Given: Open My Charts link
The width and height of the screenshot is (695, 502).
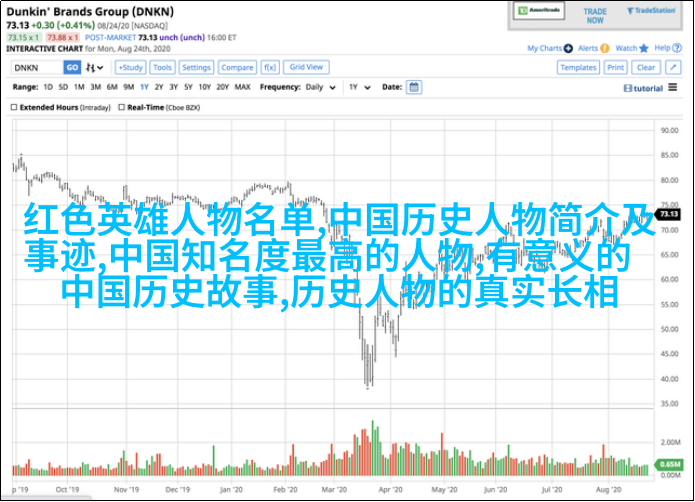Looking at the screenshot, I should tap(545, 48).
